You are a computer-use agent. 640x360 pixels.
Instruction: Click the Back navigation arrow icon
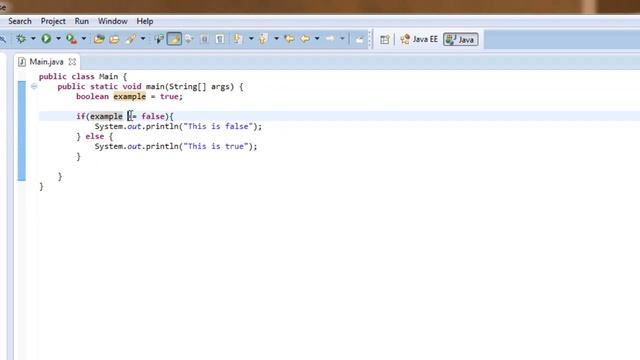coord(304,39)
